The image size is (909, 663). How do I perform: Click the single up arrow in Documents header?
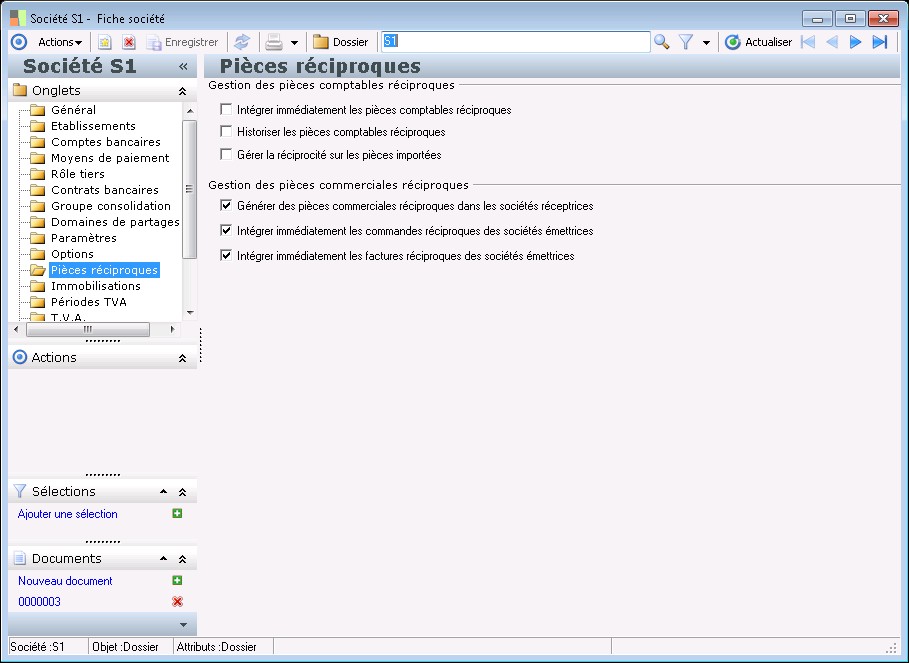pos(163,559)
